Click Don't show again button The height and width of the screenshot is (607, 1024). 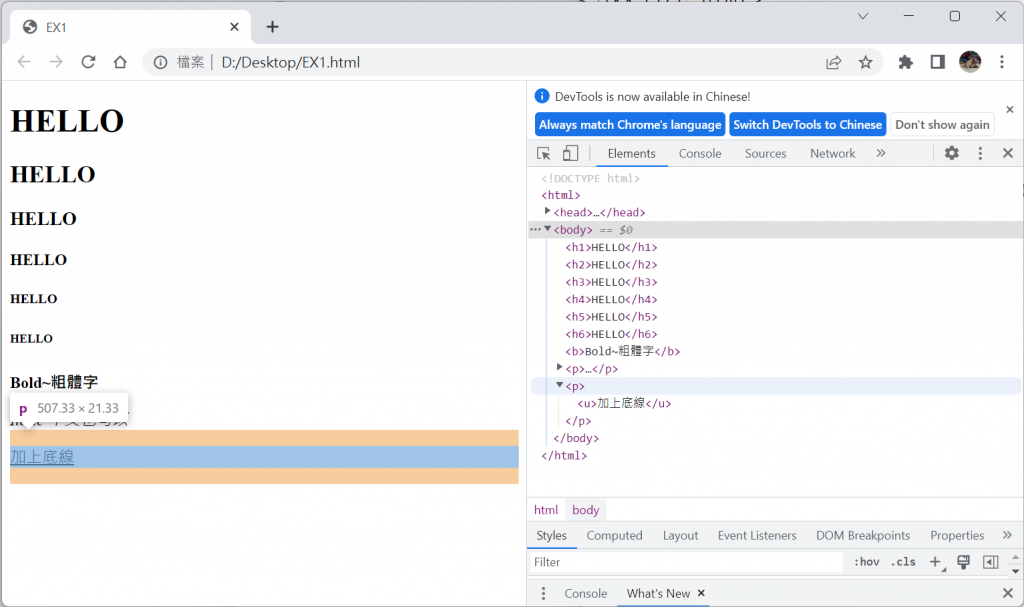pos(942,124)
